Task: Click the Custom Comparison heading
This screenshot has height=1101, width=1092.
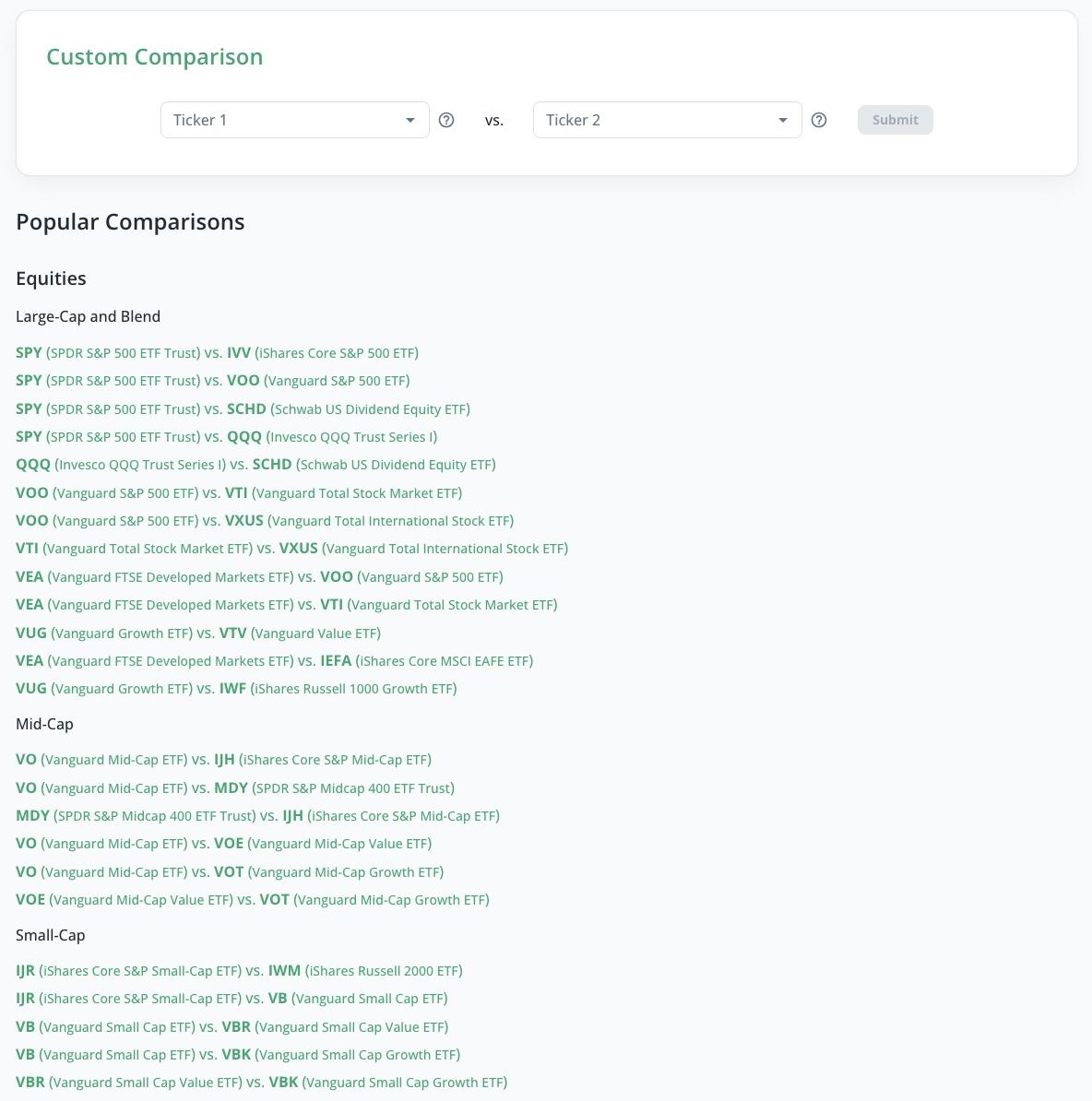Action: [155, 57]
